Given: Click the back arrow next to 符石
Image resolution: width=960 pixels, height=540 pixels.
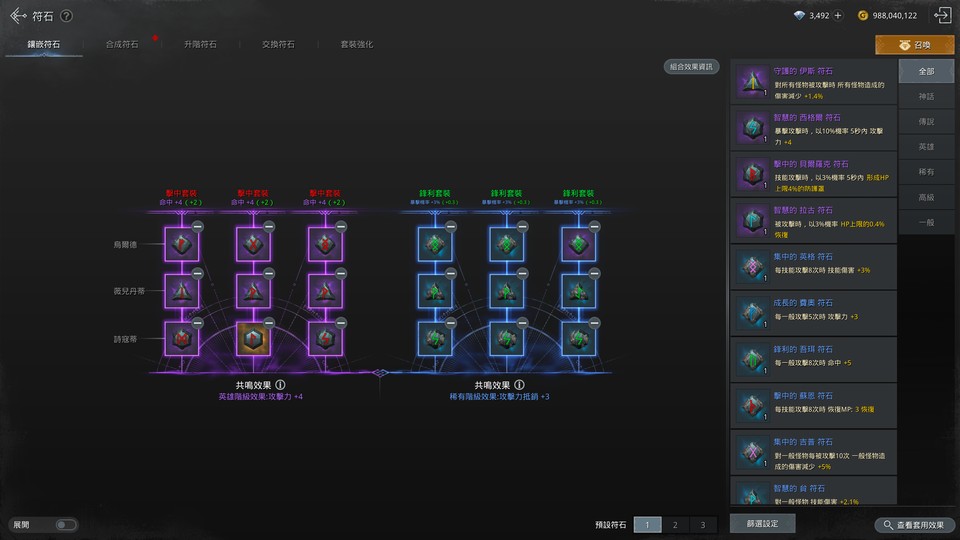Looking at the screenshot, I should click(17, 16).
